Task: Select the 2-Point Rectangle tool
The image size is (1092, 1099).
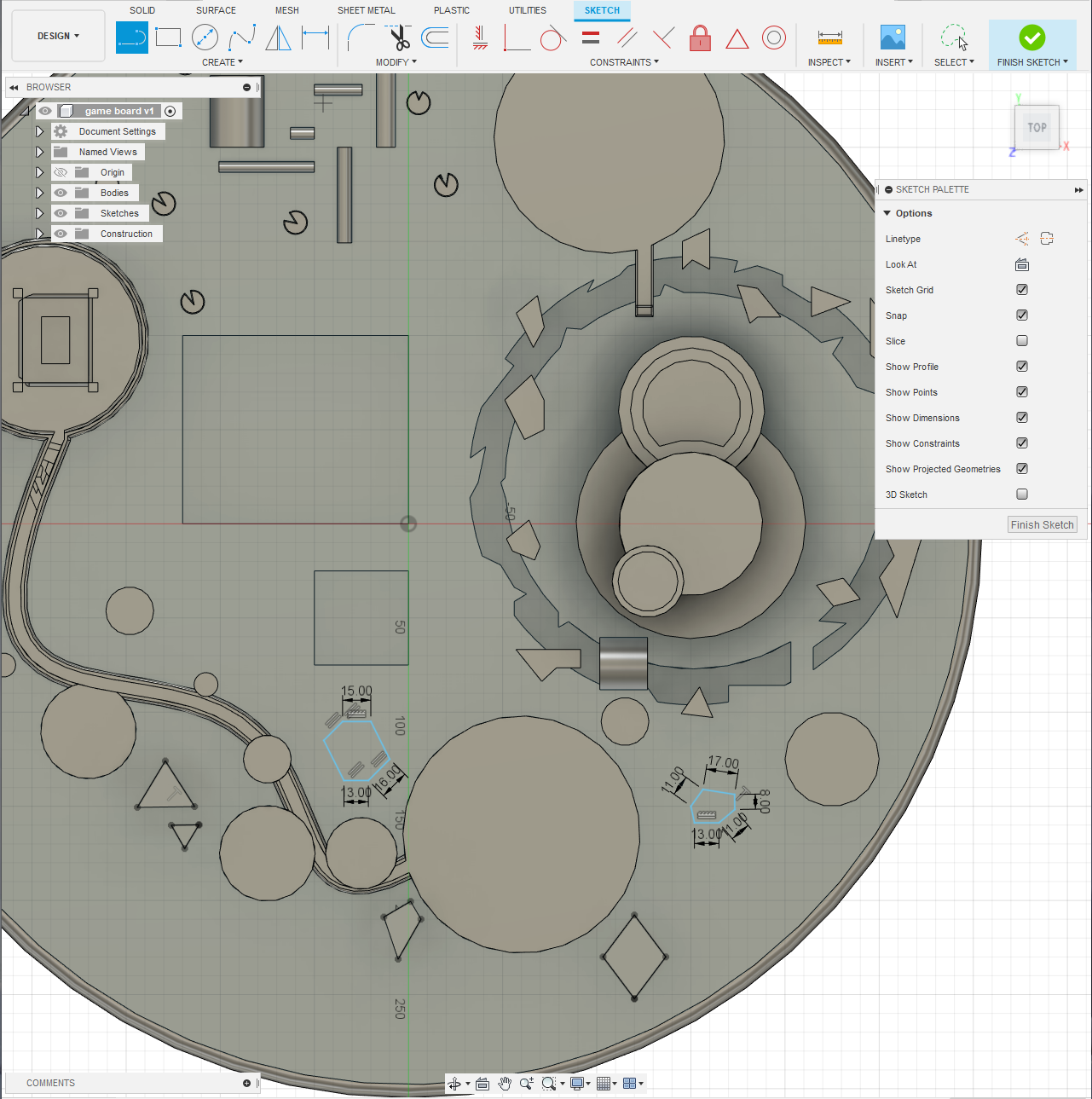Action: click(x=168, y=38)
